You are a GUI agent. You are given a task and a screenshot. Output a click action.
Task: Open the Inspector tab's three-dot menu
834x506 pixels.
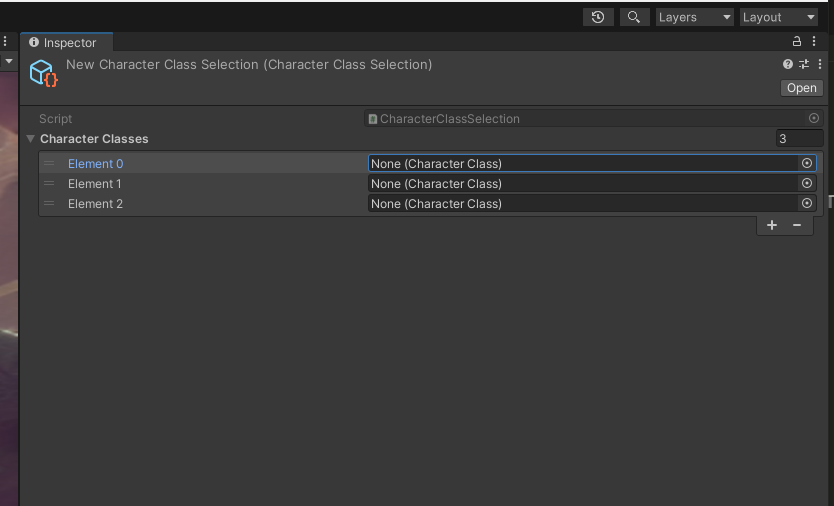(x=815, y=42)
